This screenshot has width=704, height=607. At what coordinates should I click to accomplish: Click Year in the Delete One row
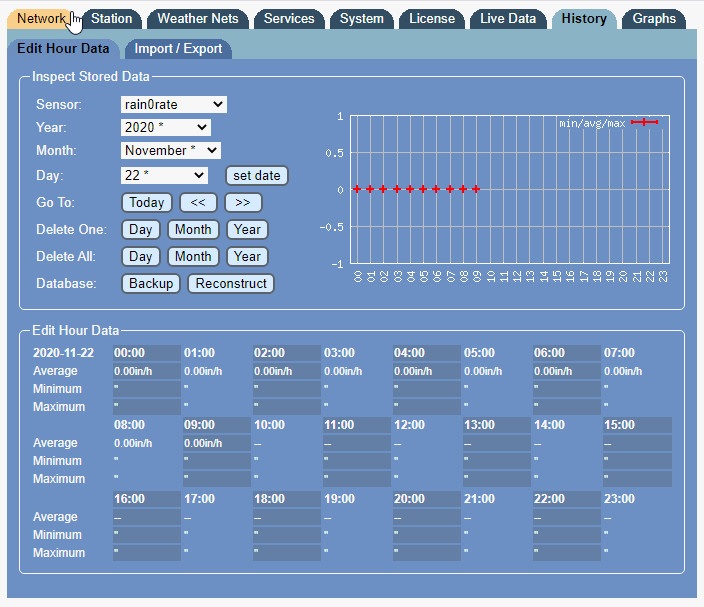pyautogui.click(x=247, y=229)
